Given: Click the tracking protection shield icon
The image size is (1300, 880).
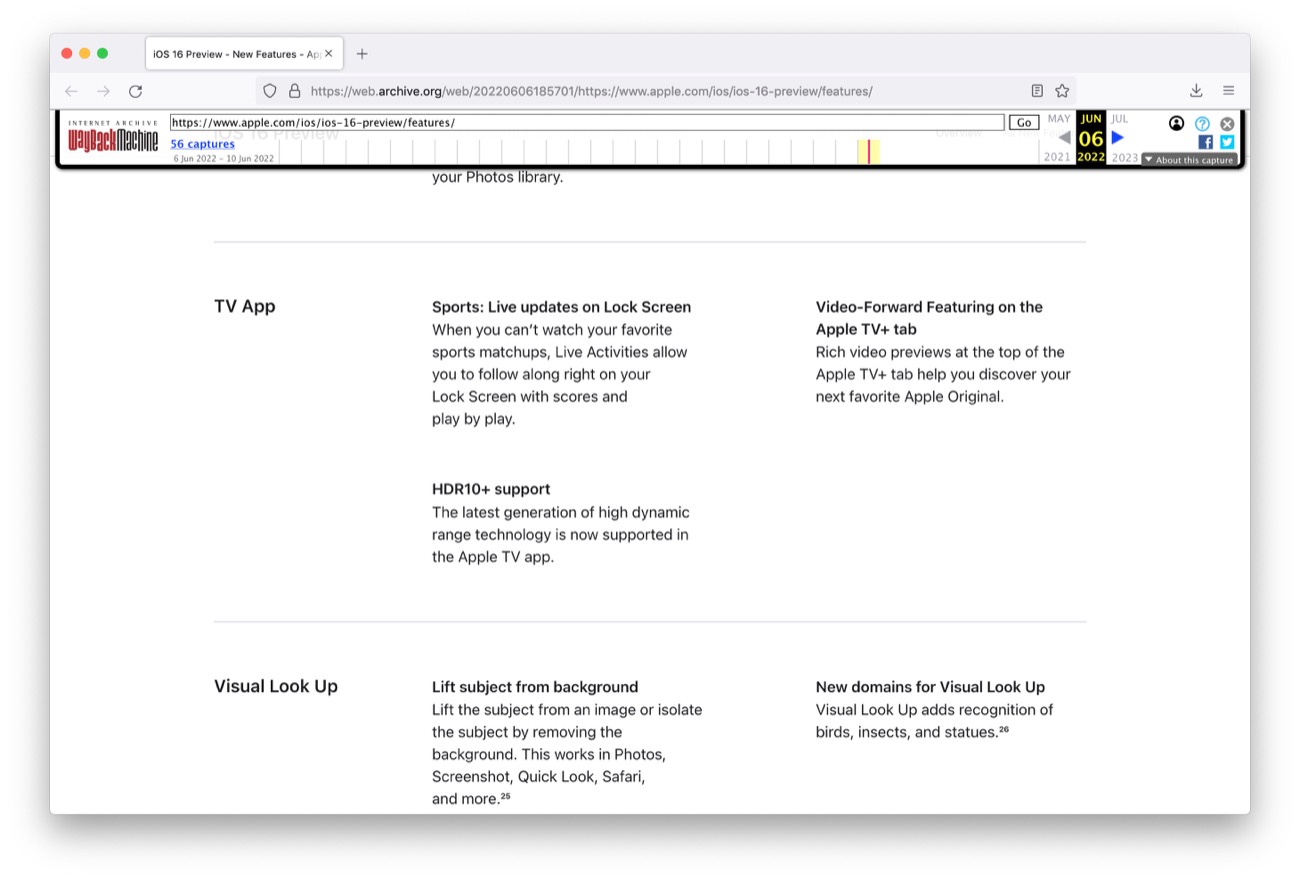Looking at the screenshot, I should pyautogui.click(x=270, y=91).
